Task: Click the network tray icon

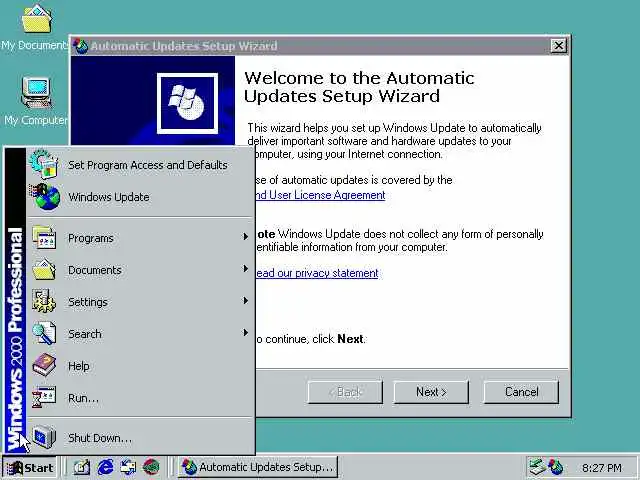Action: click(536, 467)
